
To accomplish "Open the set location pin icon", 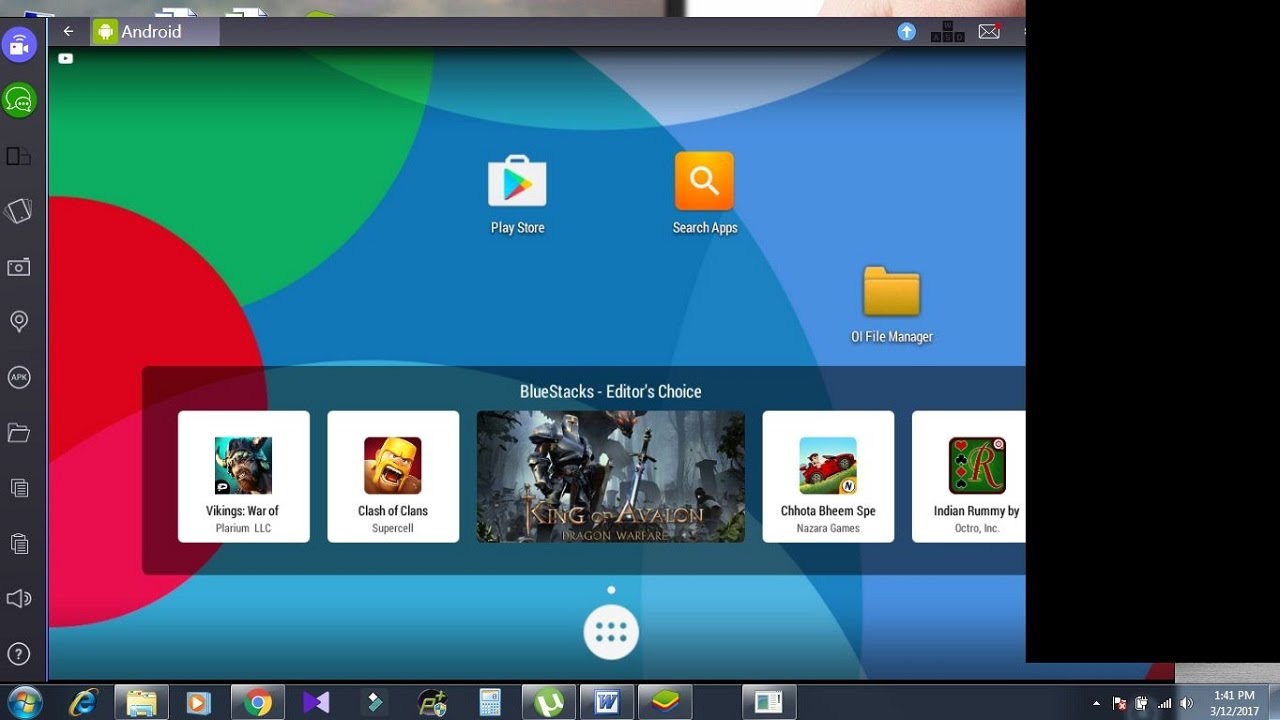I will click(x=18, y=321).
